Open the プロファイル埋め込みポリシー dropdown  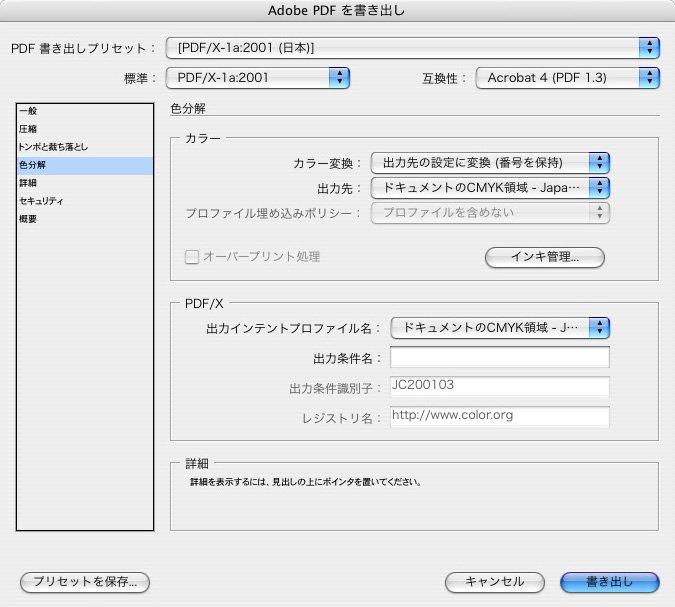coord(490,213)
